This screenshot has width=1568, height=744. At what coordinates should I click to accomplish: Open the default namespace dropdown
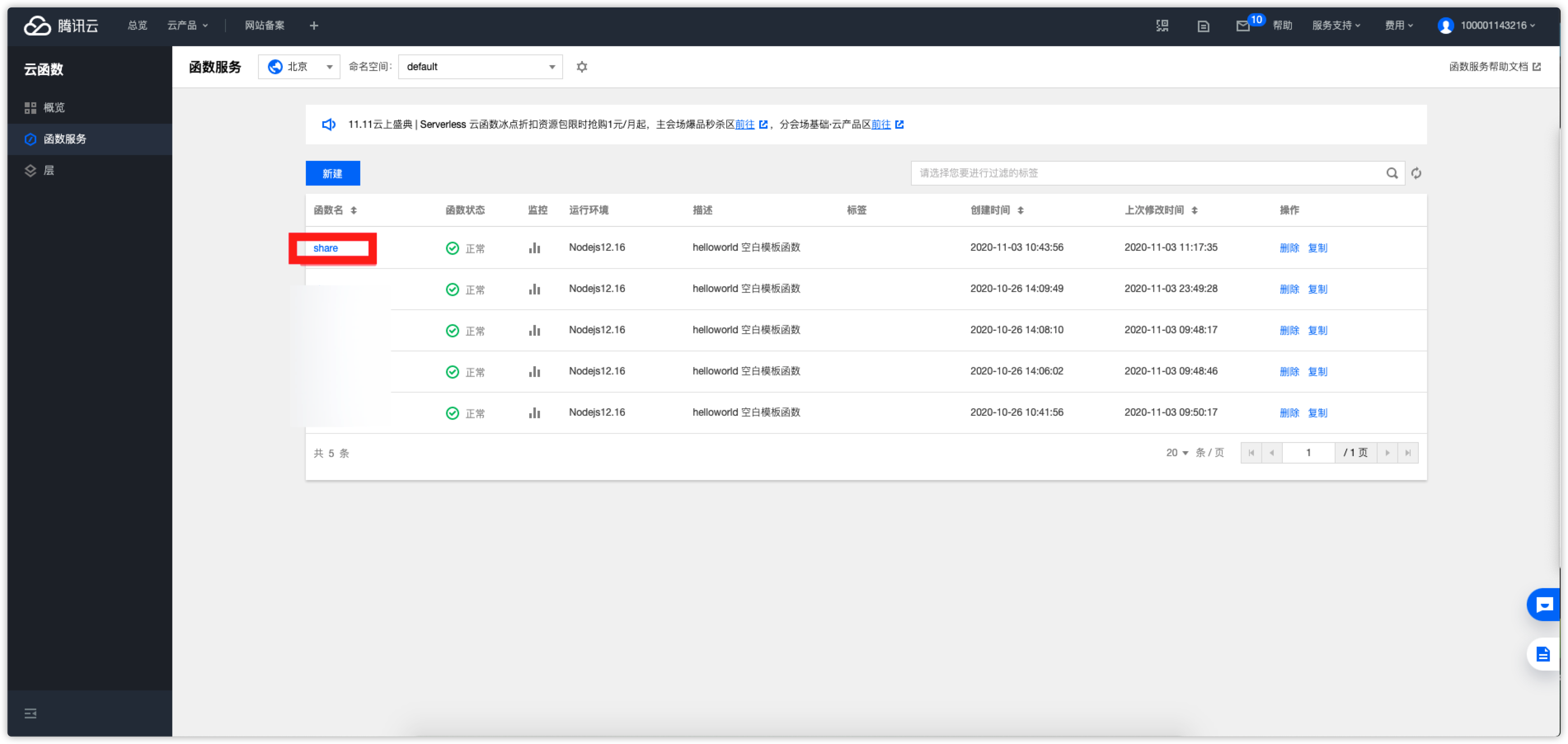click(x=480, y=67)
